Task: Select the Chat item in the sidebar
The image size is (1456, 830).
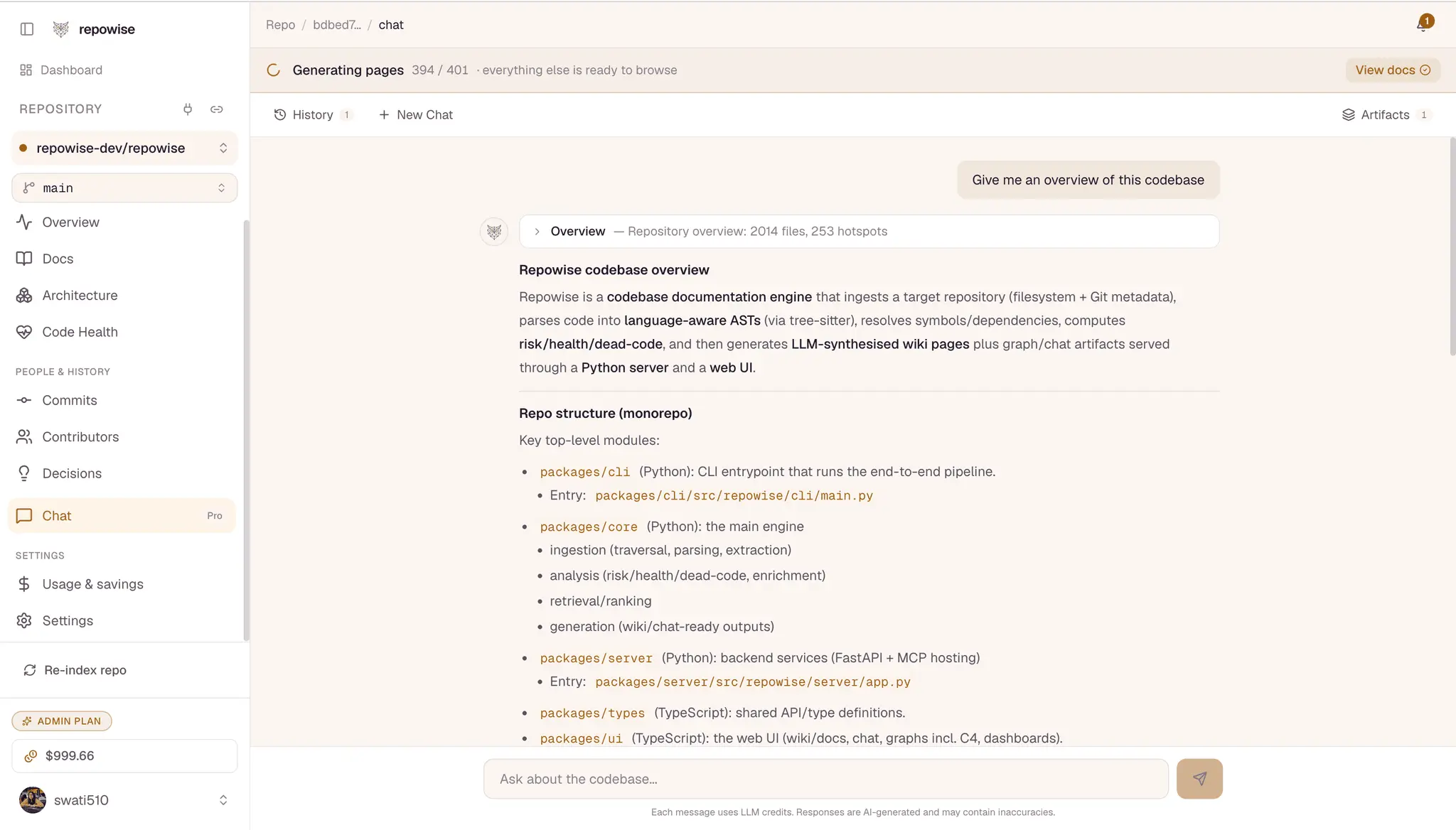Action: (x=122, y=516)
